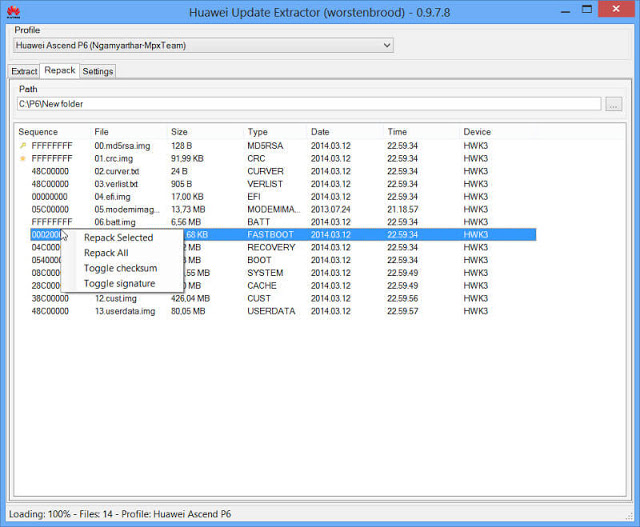Click the 22.59.57 time cell
640x527 pixels.
(402, 311)
